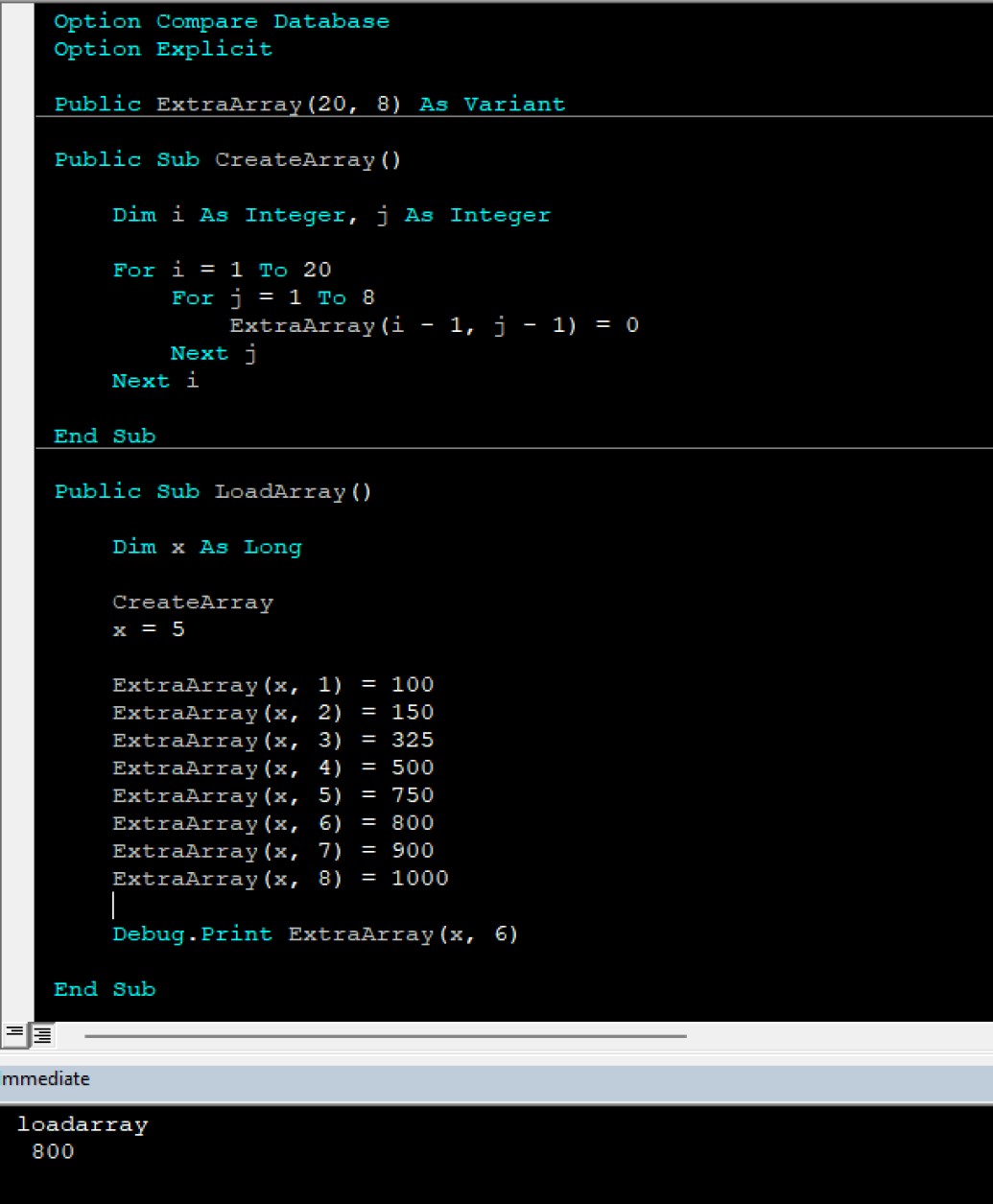Click the horizontal scrollbar of code window
993x1204 pixels.
[x=384, y=1036]
